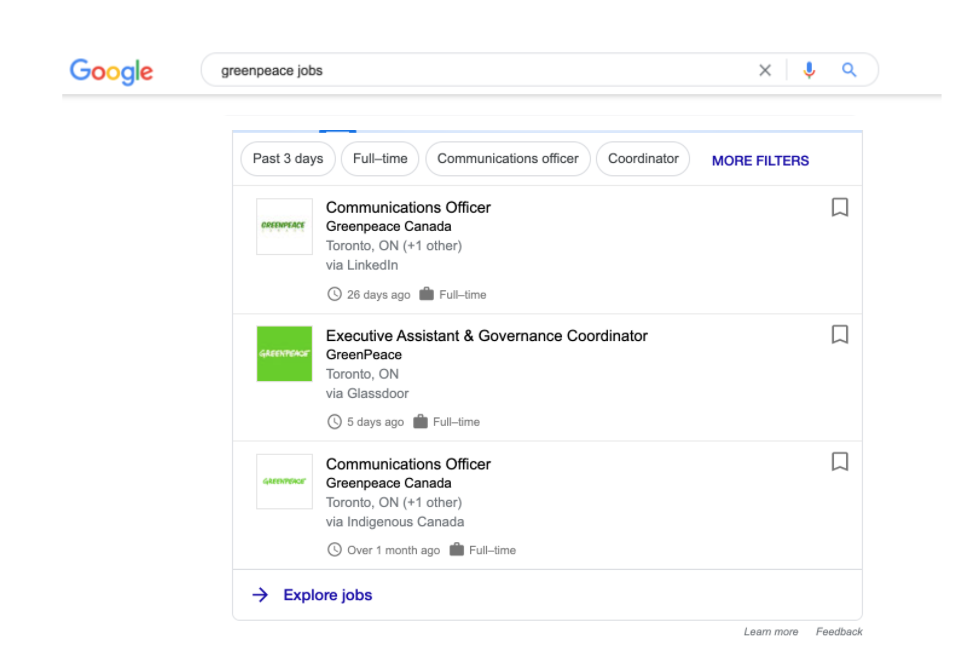Viewport: 958px width, 668px height.
Task: Select the Coordinator filter chip
Action: coord(642,158)
